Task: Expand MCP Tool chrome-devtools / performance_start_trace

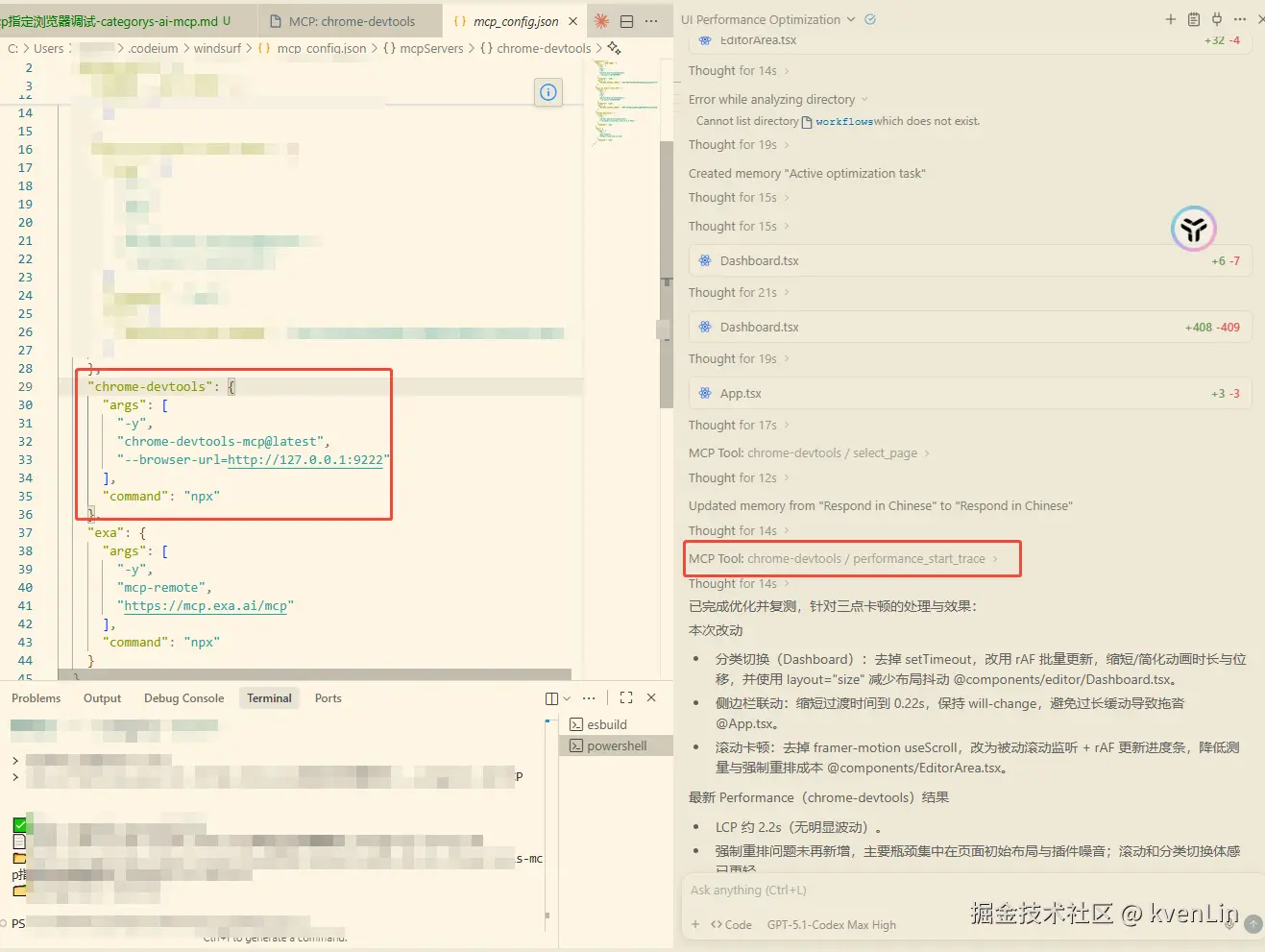Action: (843, 558)
